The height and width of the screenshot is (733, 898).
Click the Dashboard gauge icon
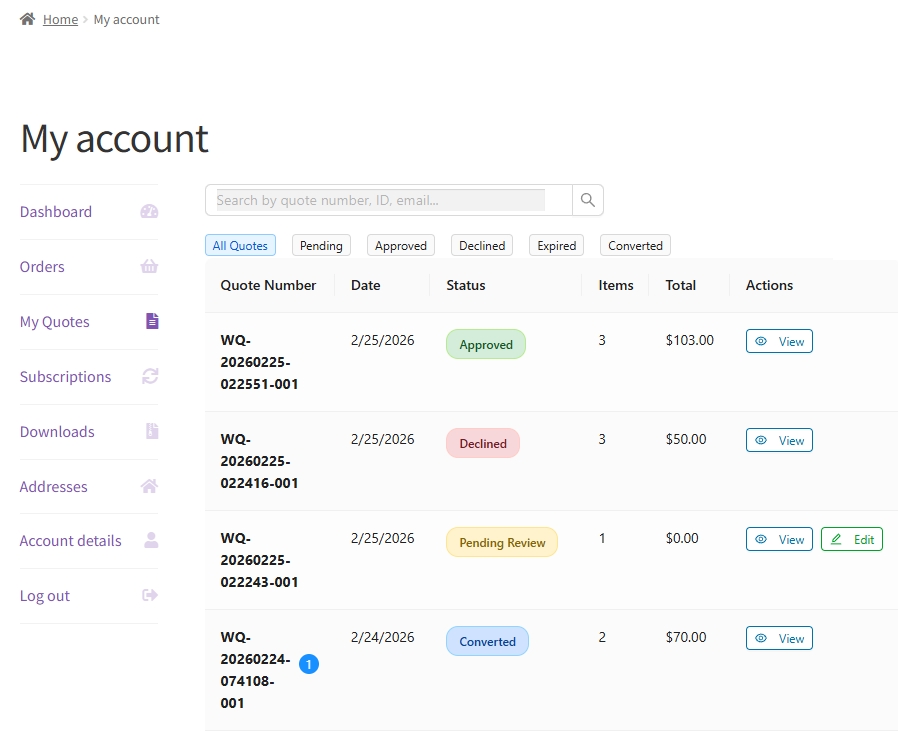click(x=149, y=212)
